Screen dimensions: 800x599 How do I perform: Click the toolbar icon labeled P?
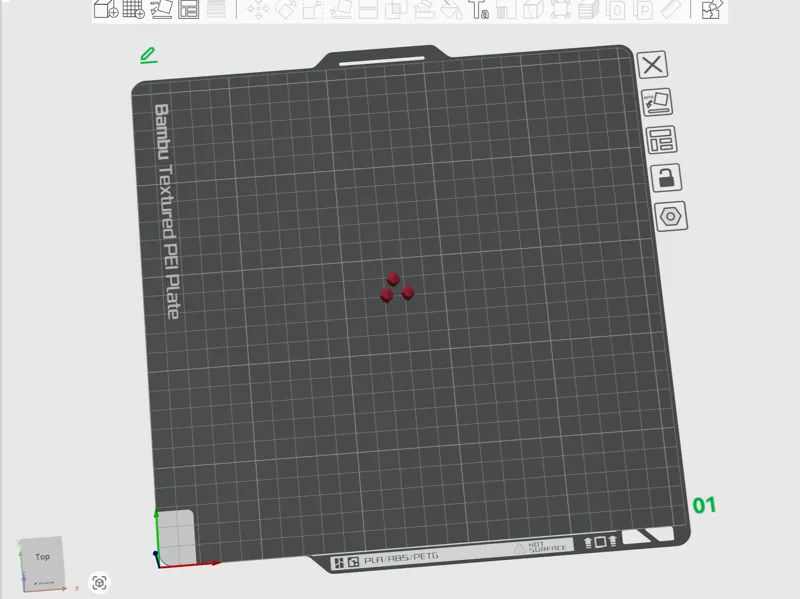coord(643,9)
